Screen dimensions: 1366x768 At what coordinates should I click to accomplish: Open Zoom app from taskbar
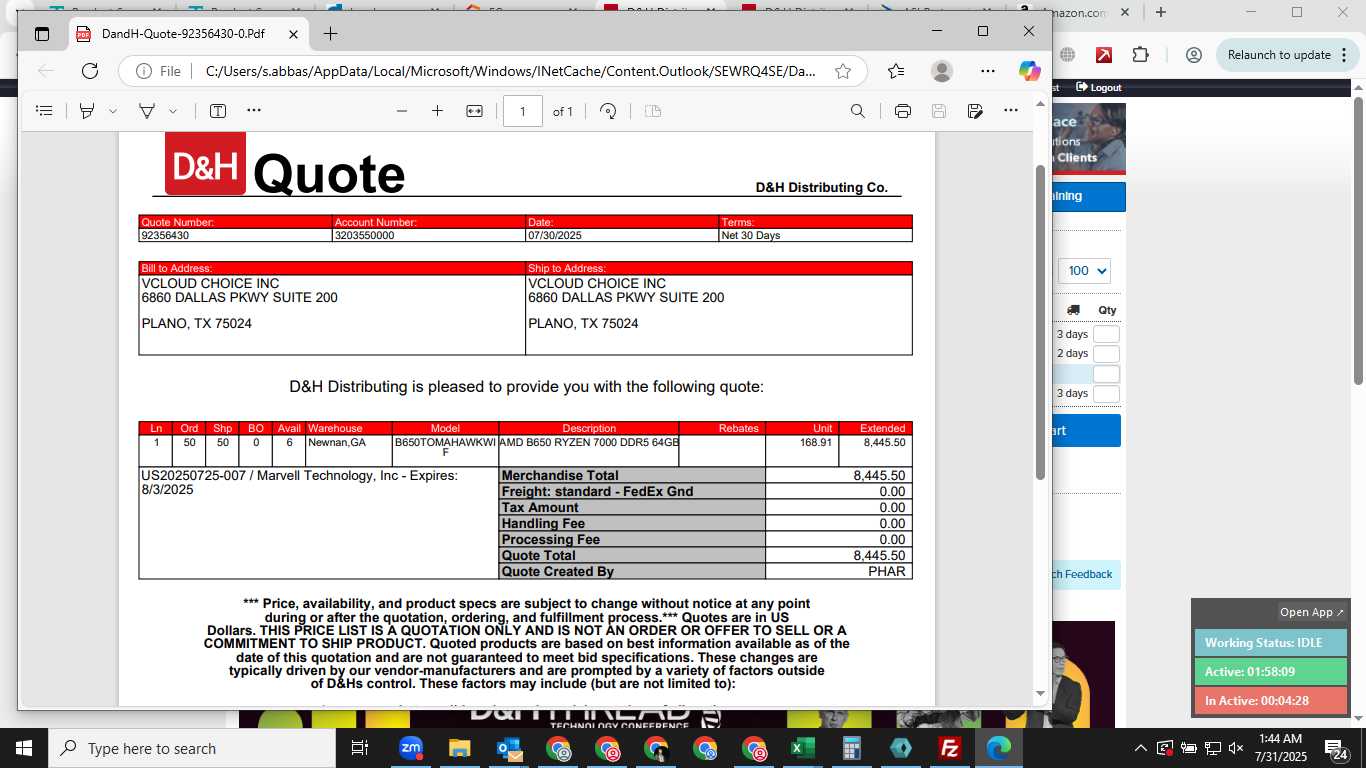coord(410,748)
